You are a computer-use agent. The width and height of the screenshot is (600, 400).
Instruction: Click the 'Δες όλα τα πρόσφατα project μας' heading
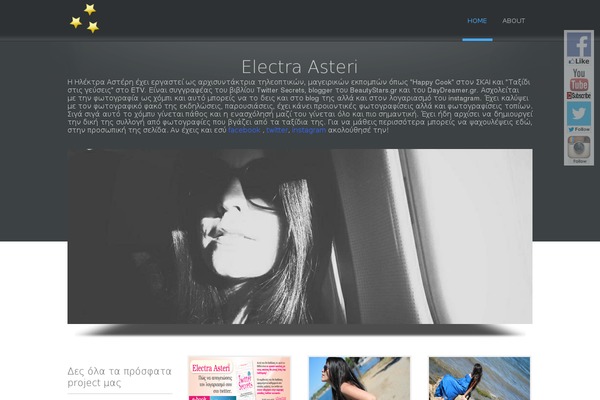pyautogui.click(x=119, y=377)
